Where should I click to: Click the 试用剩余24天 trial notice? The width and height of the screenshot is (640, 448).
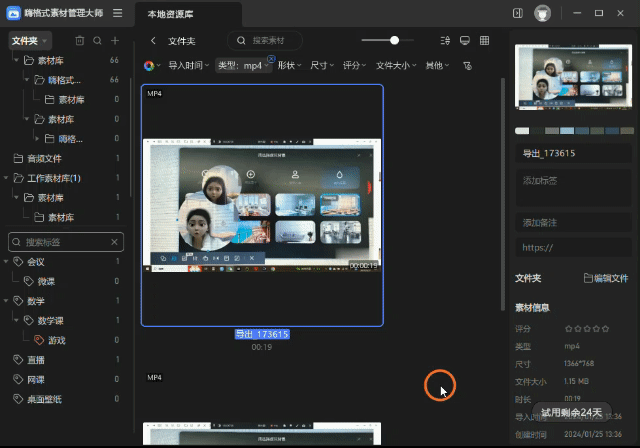click(571, 412)
